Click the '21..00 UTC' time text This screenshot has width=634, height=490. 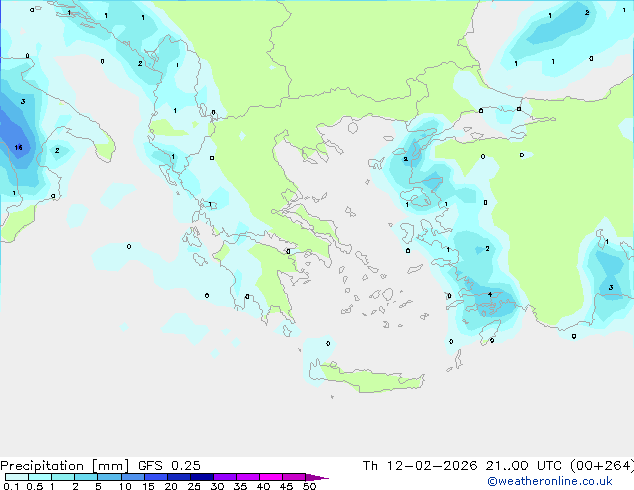point(524,466)
